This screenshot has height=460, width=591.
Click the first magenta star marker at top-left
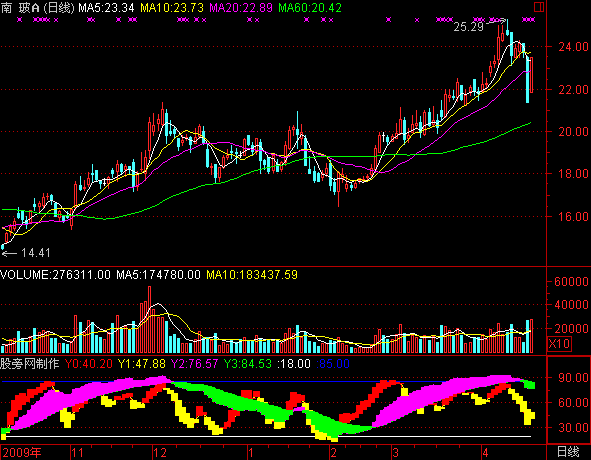[x=19, y=20]
